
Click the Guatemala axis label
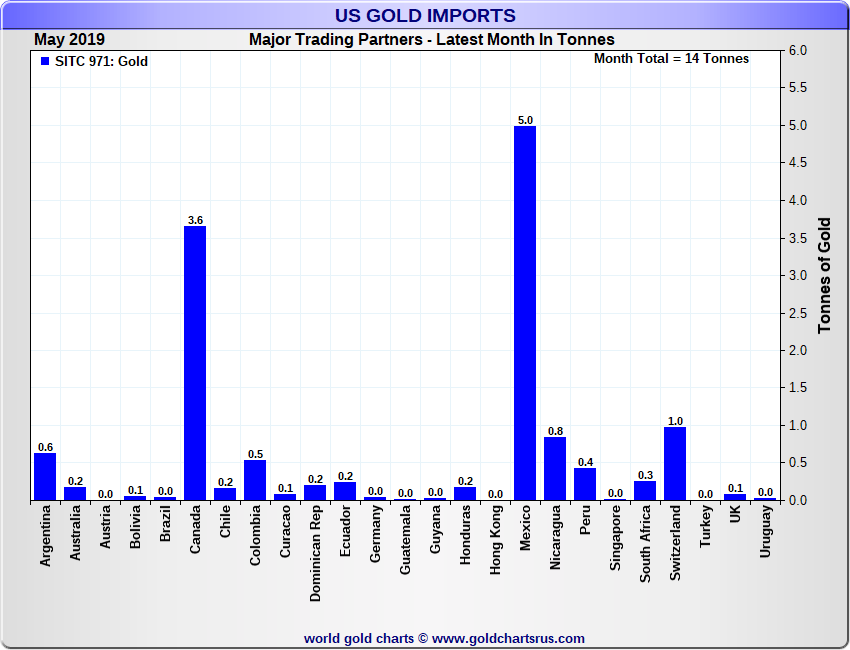coord(405,539)
